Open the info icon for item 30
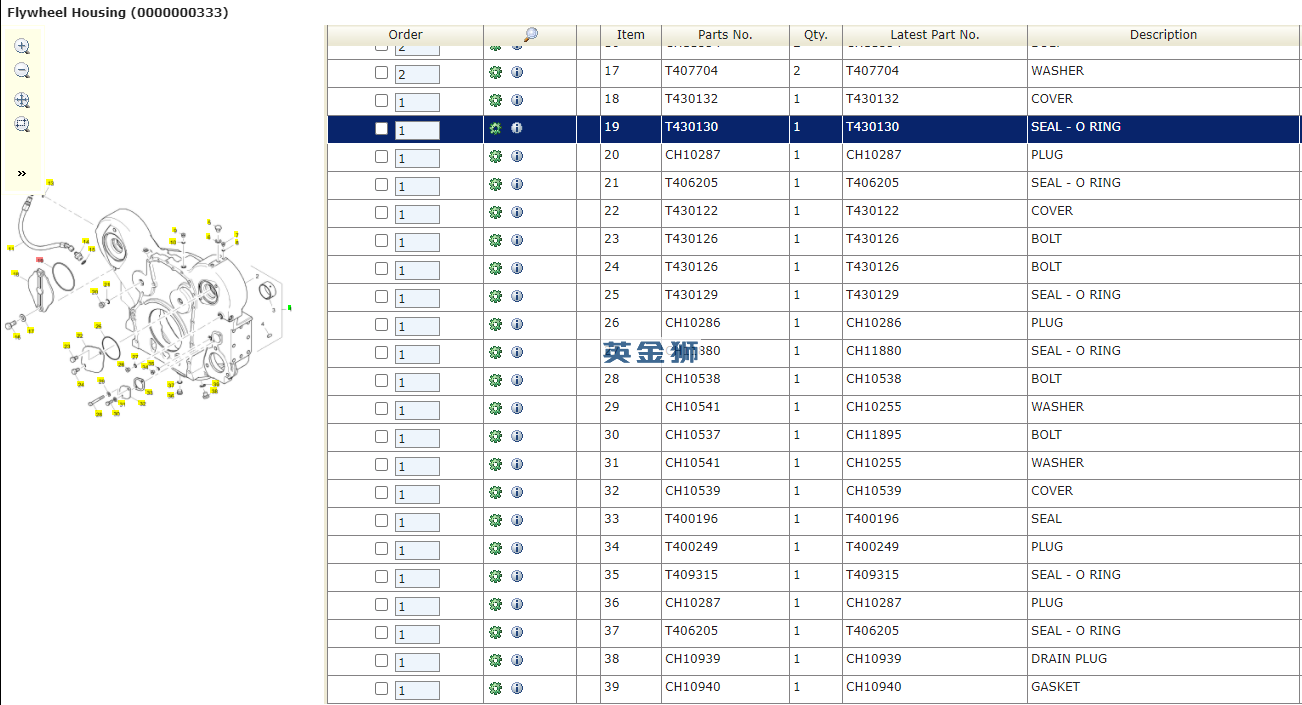 point(517,436)
